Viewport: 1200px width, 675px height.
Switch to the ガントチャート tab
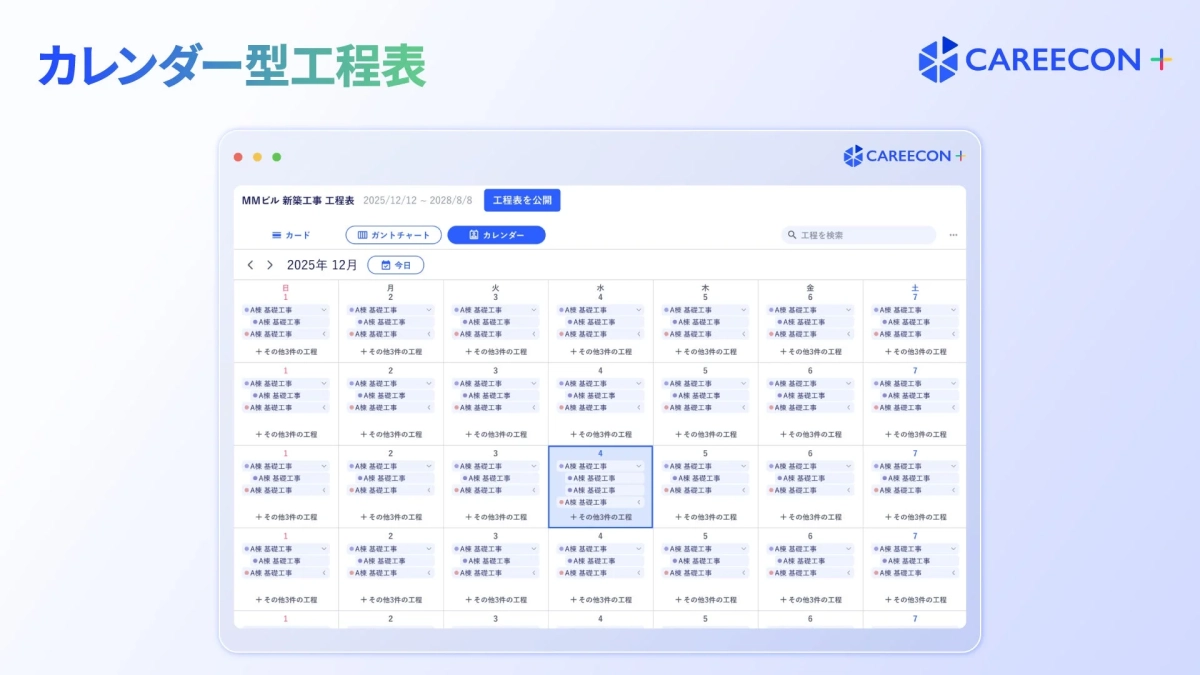(393, 234)
